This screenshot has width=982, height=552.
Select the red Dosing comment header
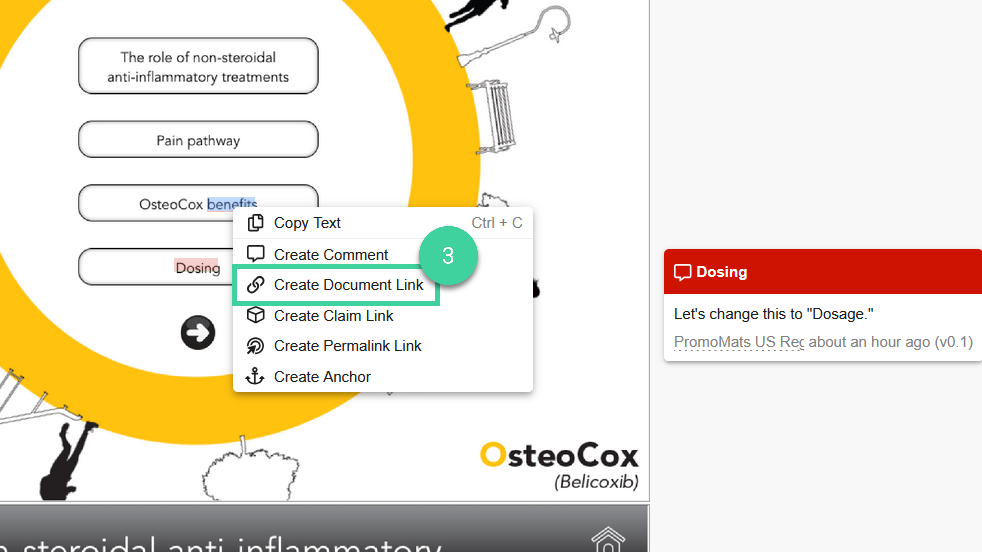point(823,271)
